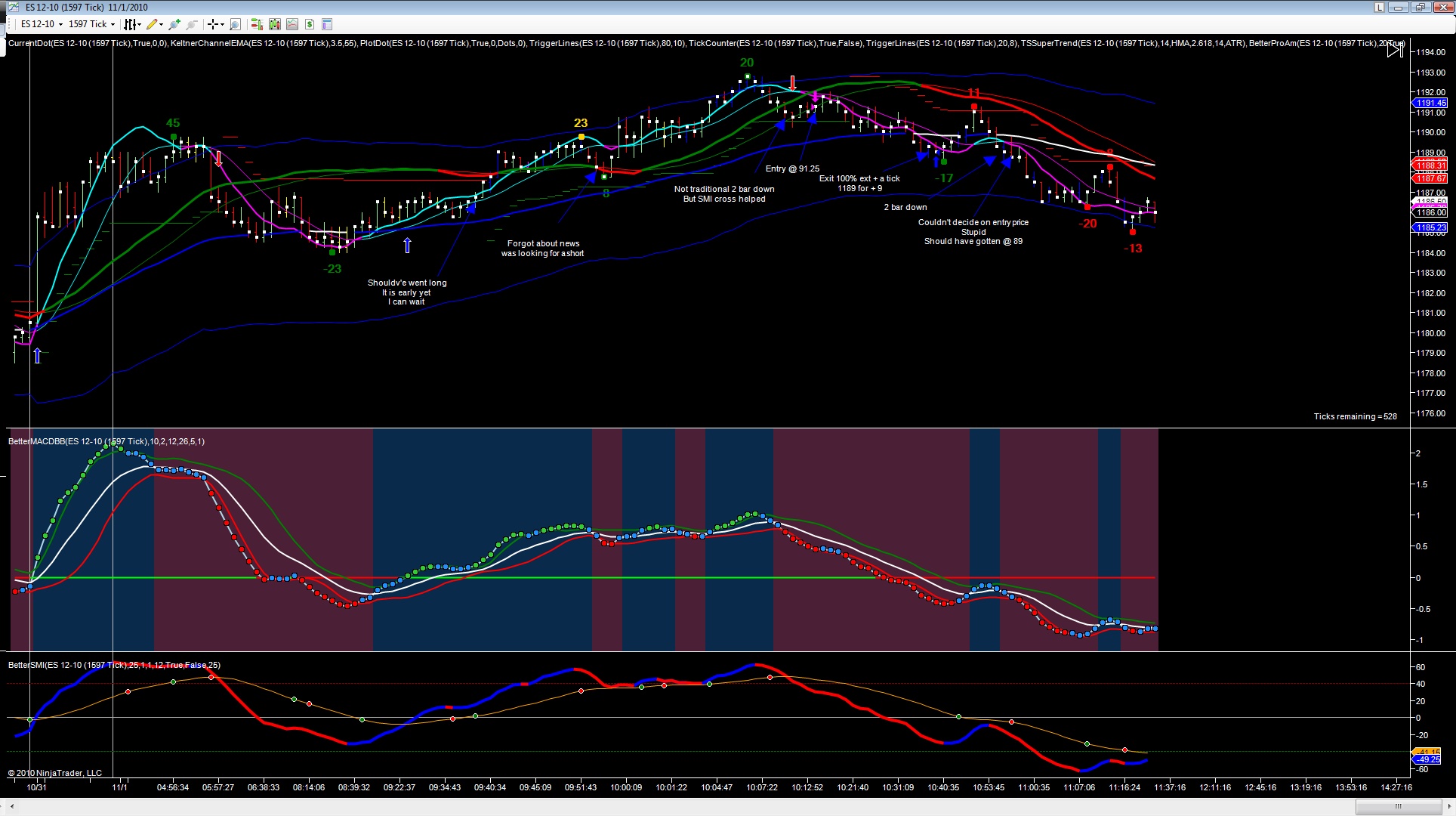Open the crosshair cursor type dropdown

[x=216, y=24]
